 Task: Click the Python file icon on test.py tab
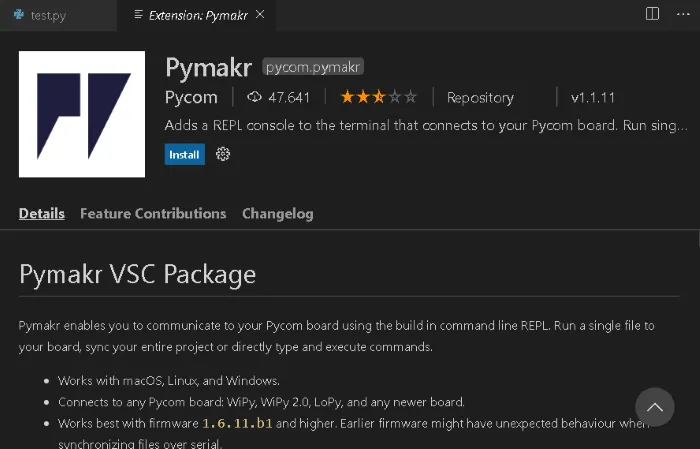pyautogui.click(x=19, y=15)
